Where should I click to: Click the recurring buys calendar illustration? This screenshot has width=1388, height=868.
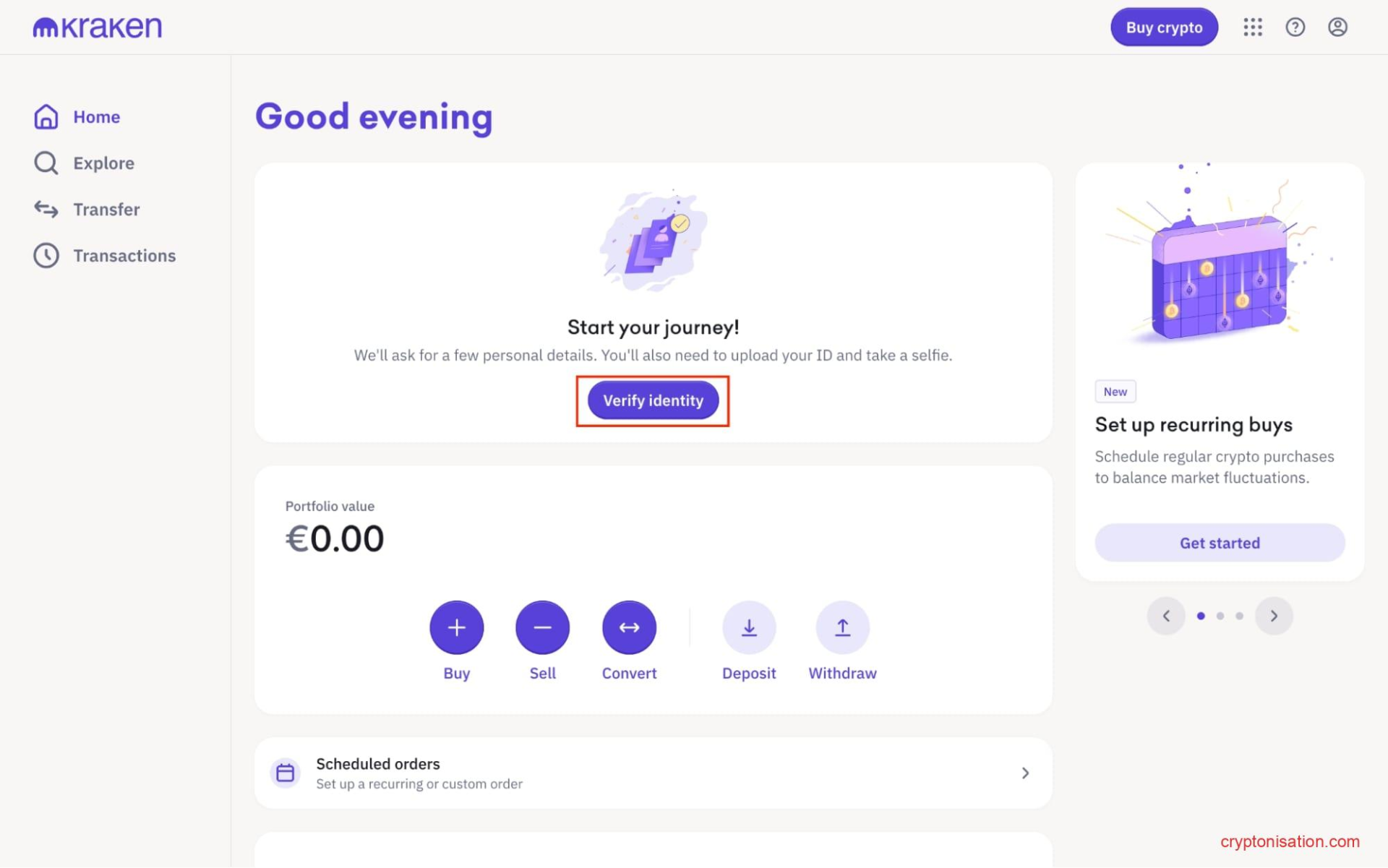coord(1219,278)
